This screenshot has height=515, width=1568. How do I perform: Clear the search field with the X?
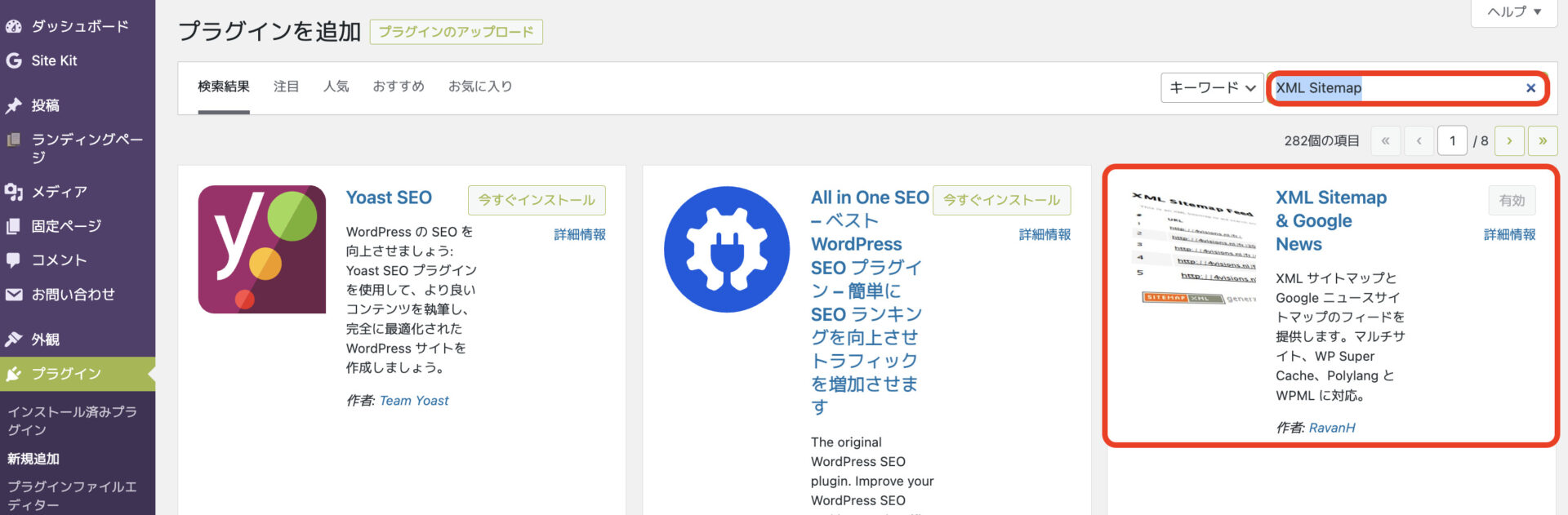[x=1530, y=88]
